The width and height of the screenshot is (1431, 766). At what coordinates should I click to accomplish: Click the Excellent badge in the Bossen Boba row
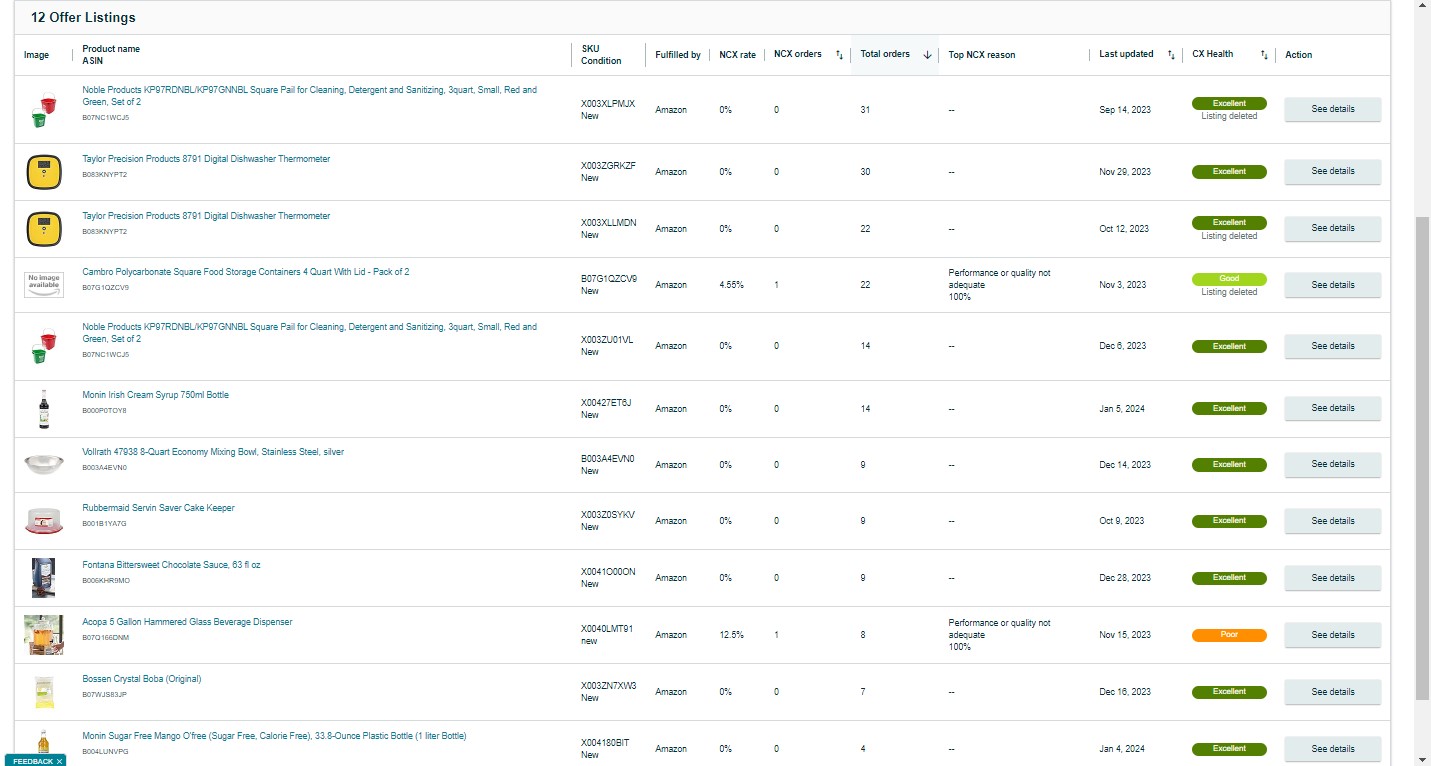tap(1229, 692)
